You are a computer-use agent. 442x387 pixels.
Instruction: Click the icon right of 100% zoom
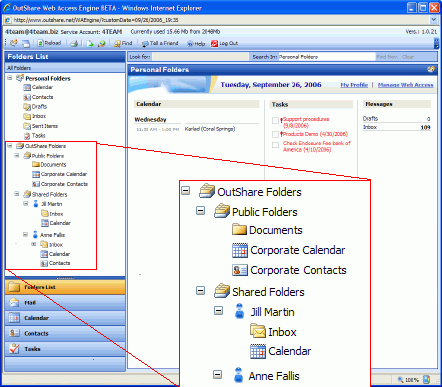[426, 379]
